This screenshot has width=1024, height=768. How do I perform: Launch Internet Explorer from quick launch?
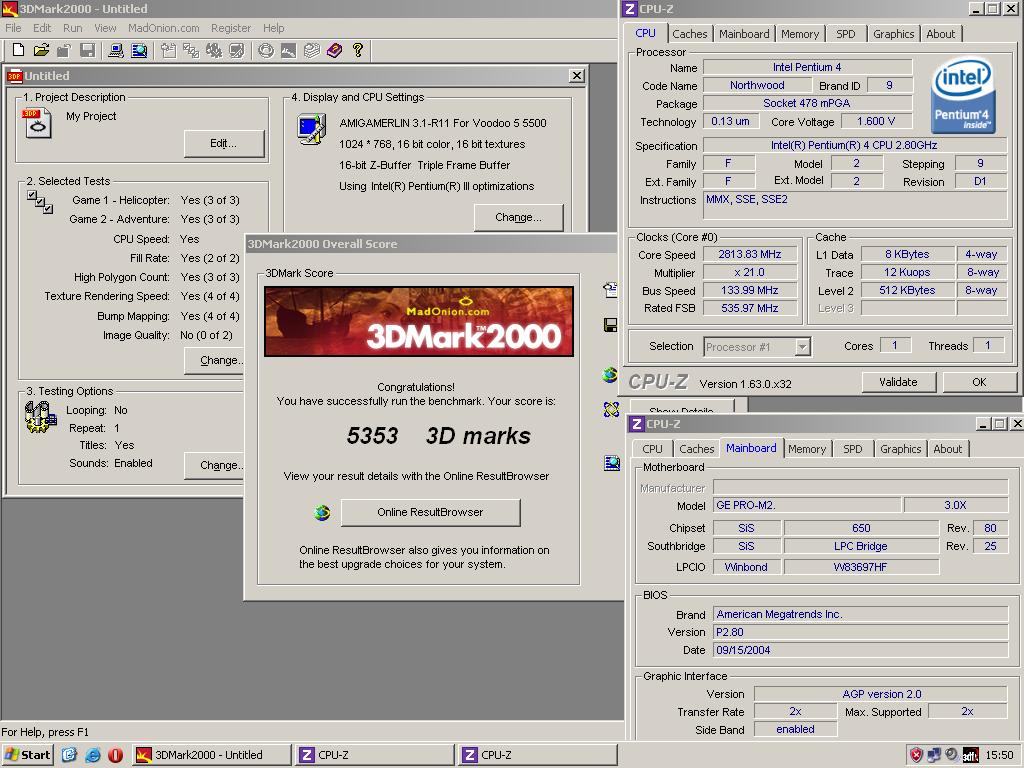point(93,755)
